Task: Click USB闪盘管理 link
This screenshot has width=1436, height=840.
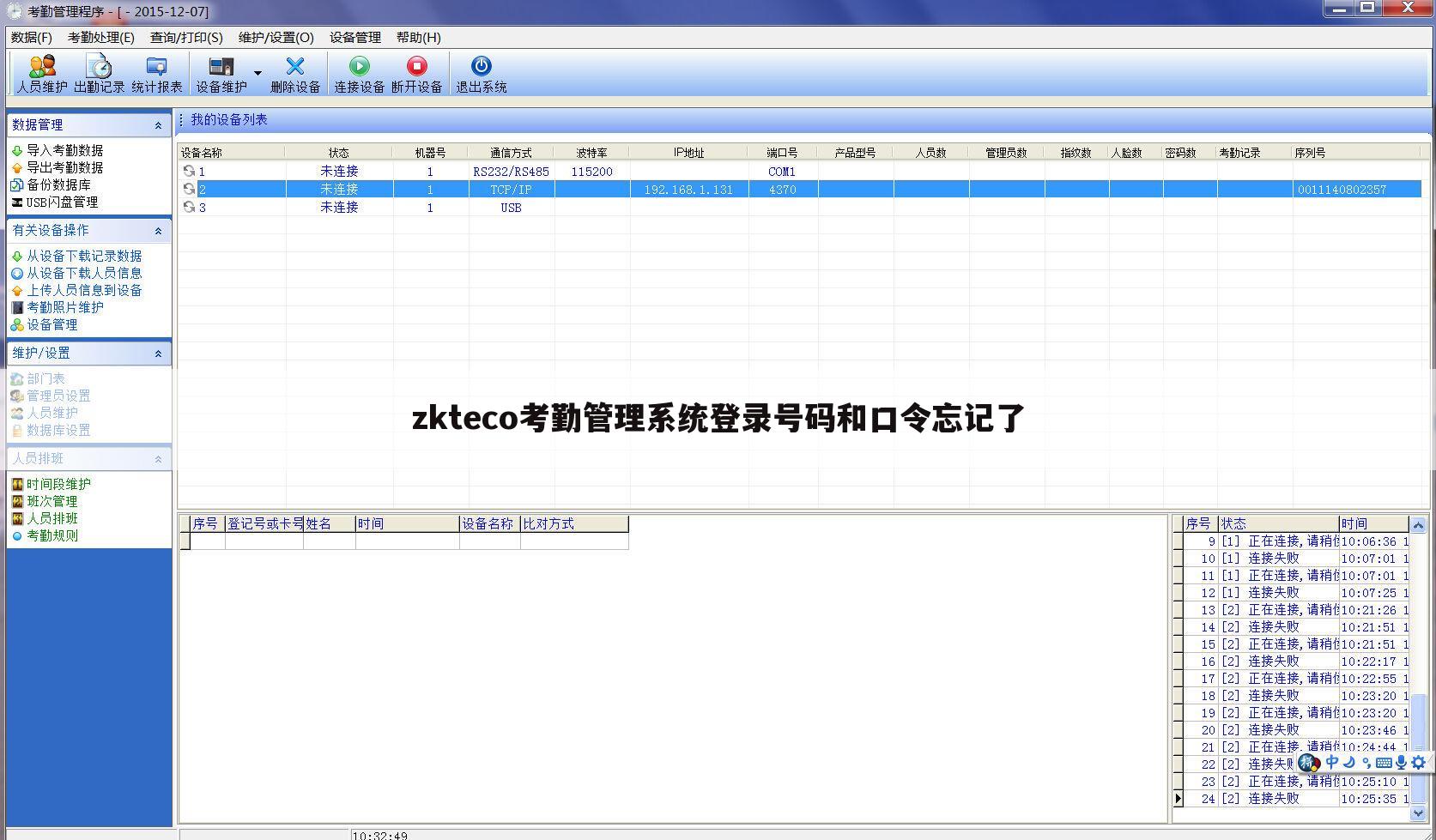Action: pyautogui.click(x=62, y=202)
